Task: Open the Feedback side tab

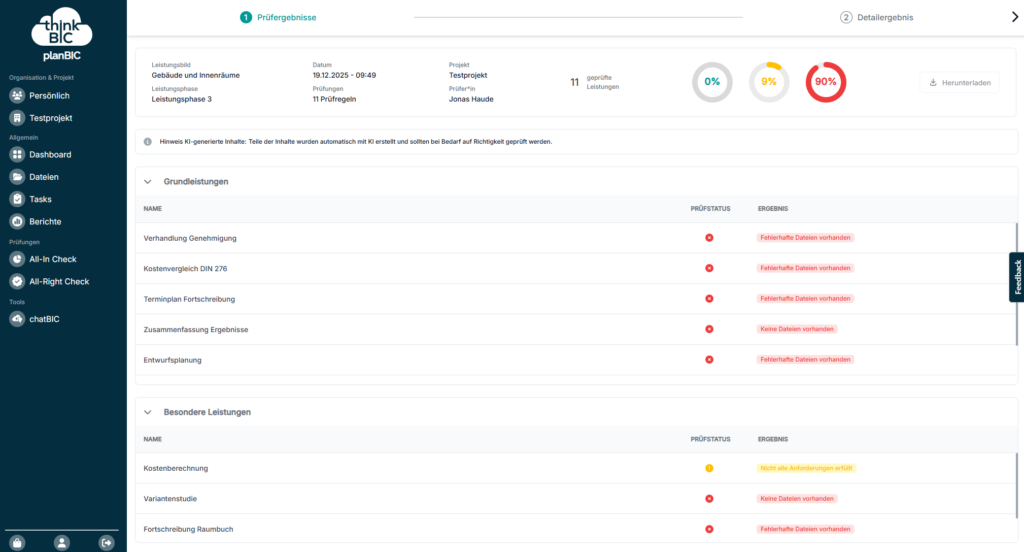Action: pyautogui.click(x=1016, y=277)
